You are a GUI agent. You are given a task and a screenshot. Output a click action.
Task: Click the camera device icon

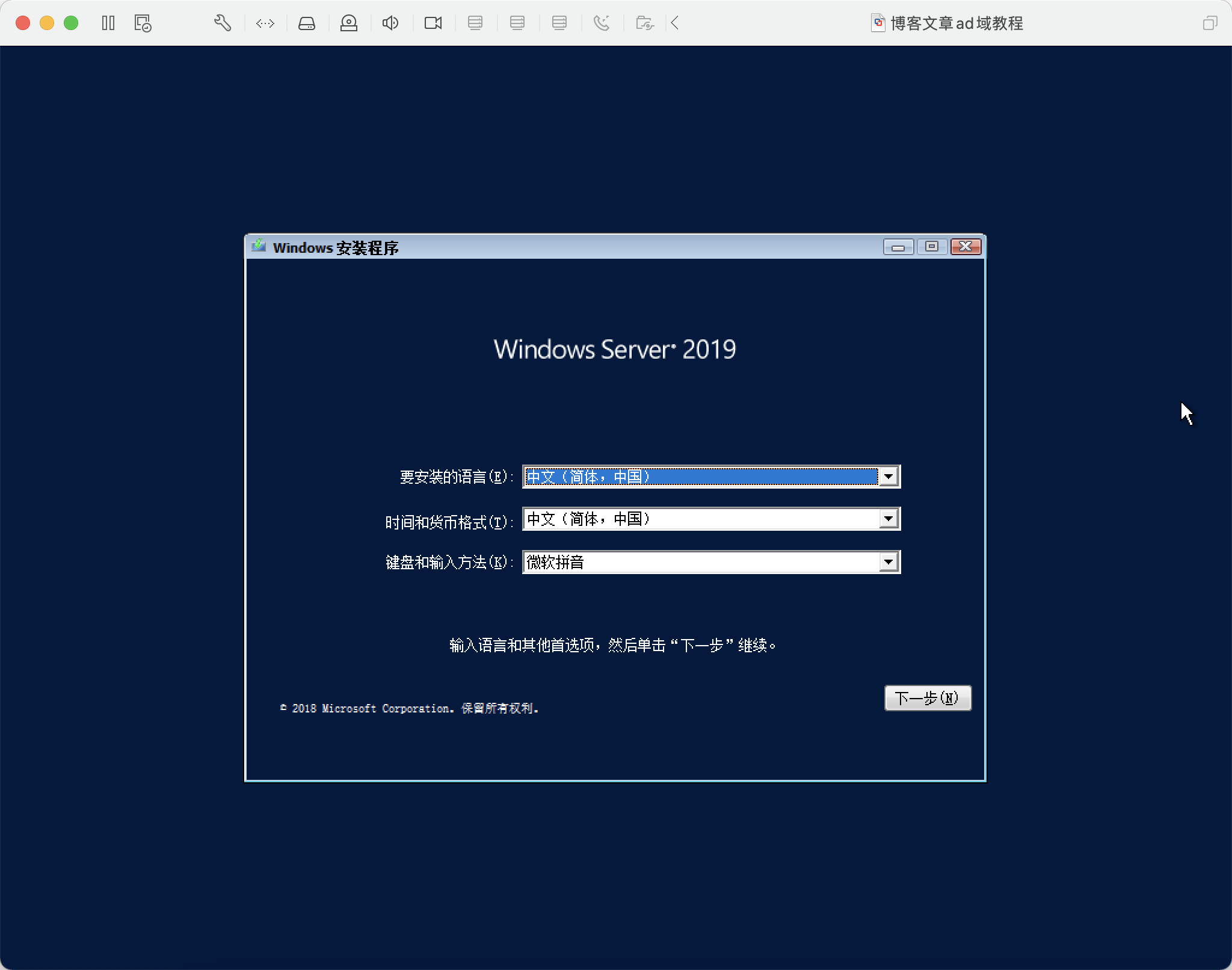pyautogui.click(x=433, y=23)
